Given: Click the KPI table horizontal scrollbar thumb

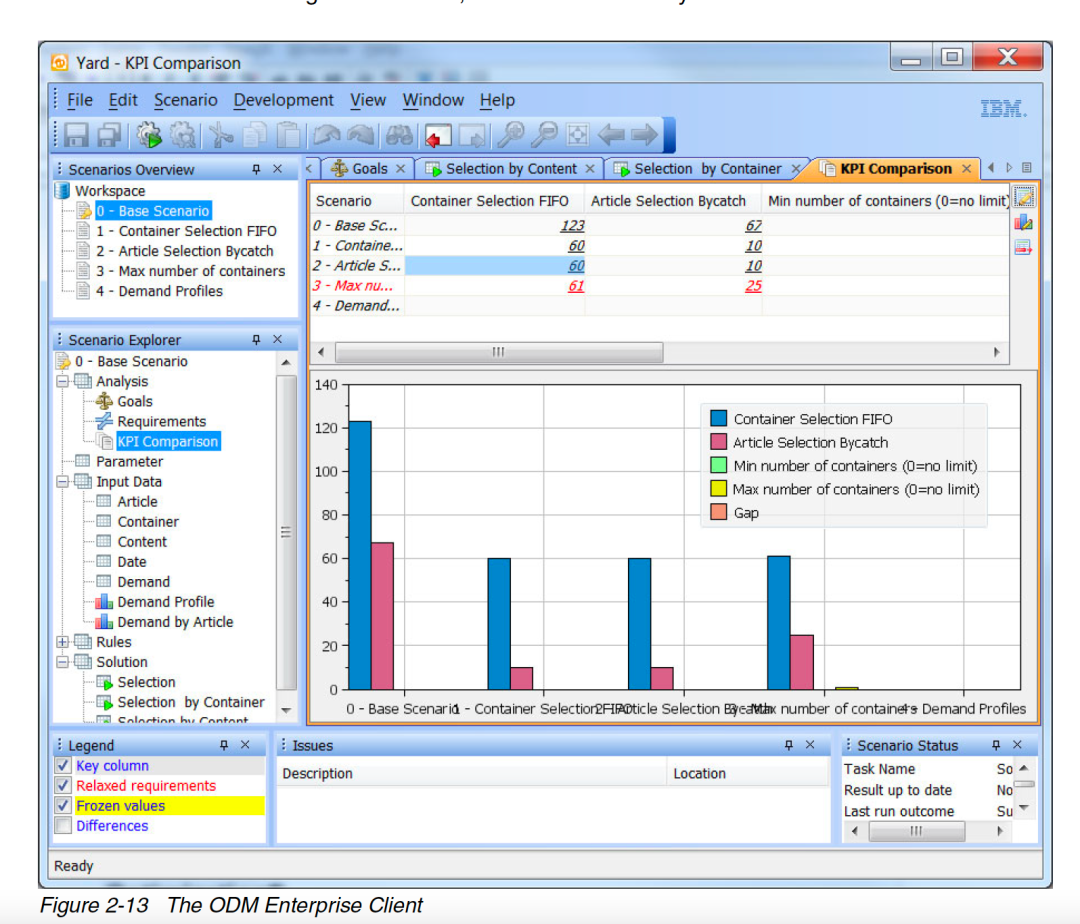Looking at the screenshot, I should click(x=499, y=353).
